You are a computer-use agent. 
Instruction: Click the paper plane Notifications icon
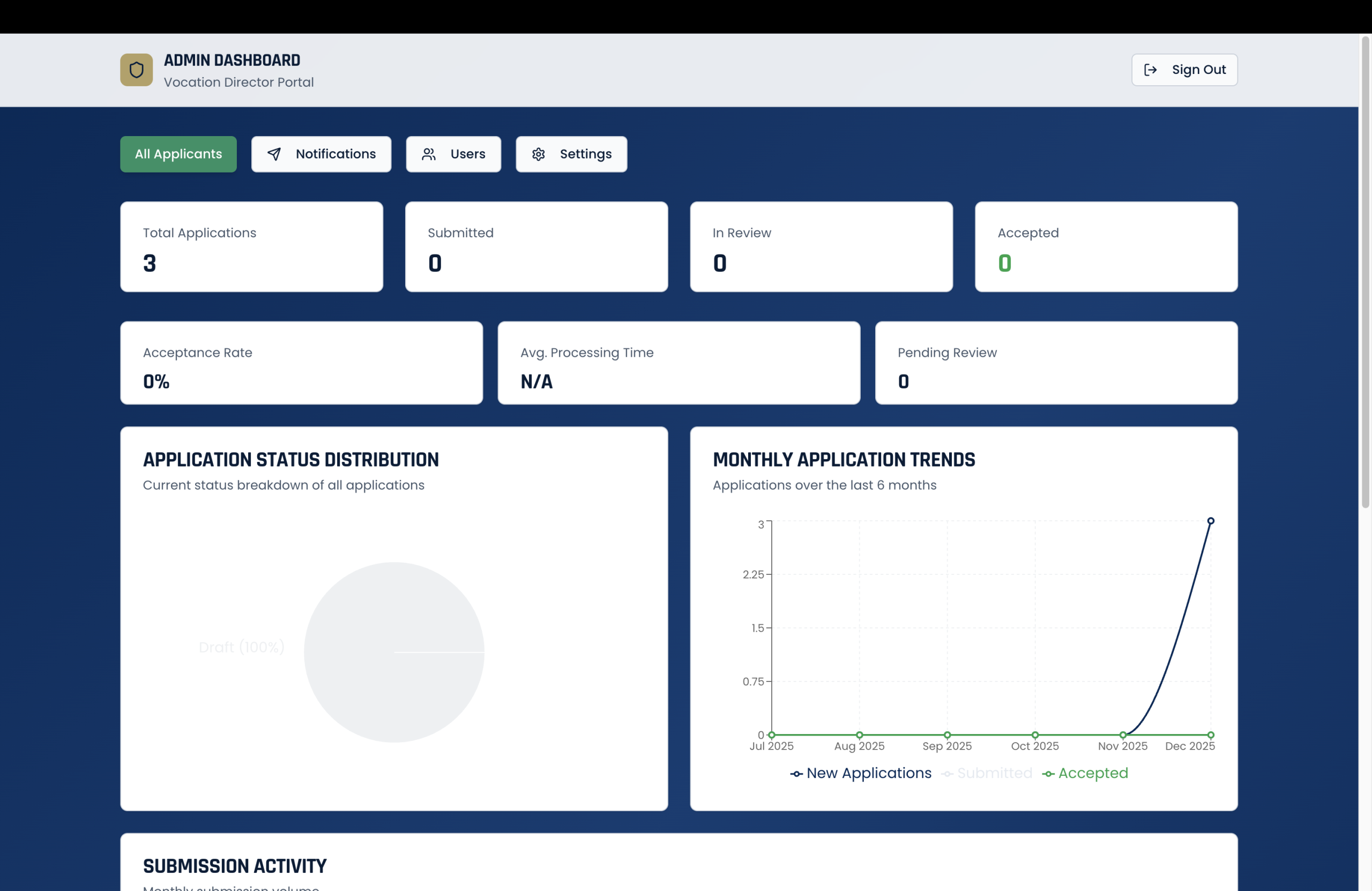274,154
